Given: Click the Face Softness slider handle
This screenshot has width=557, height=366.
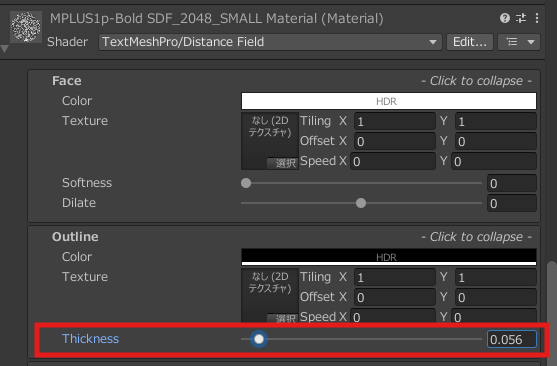Looking at the screenshot, I should click(246, 183).
